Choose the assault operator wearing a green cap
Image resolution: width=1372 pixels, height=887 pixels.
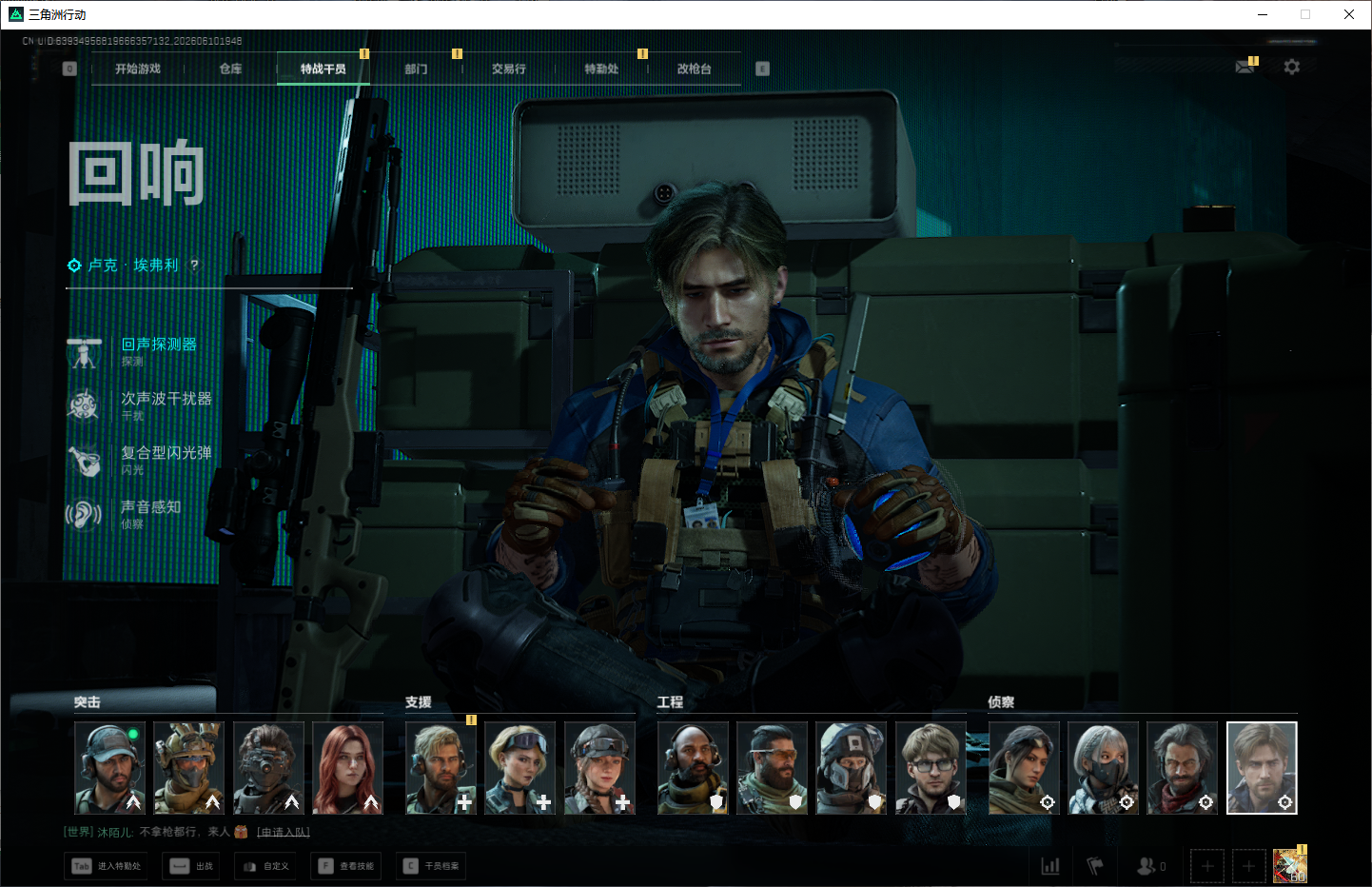point(109,767)
